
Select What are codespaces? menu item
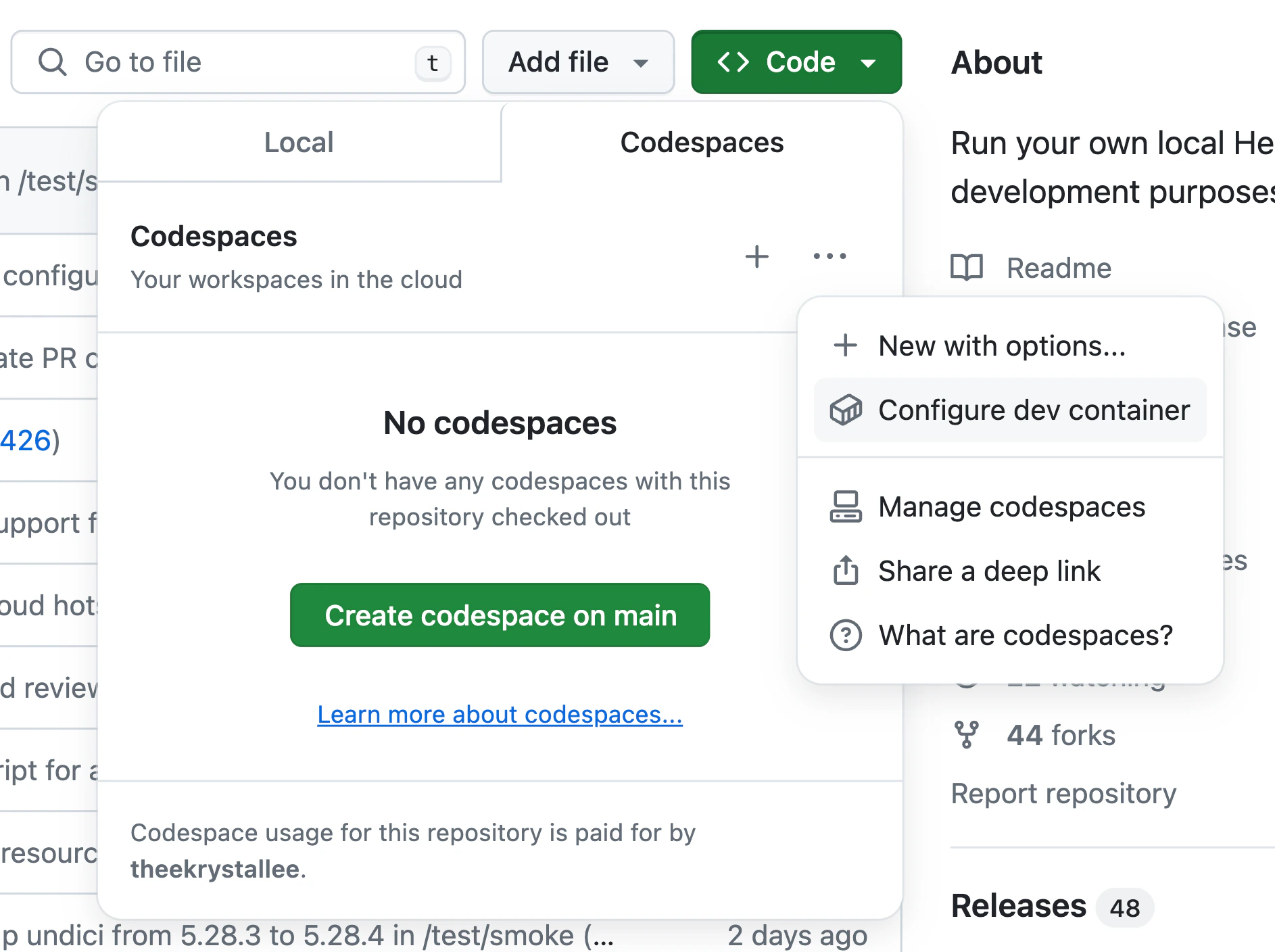point(1026,636)
